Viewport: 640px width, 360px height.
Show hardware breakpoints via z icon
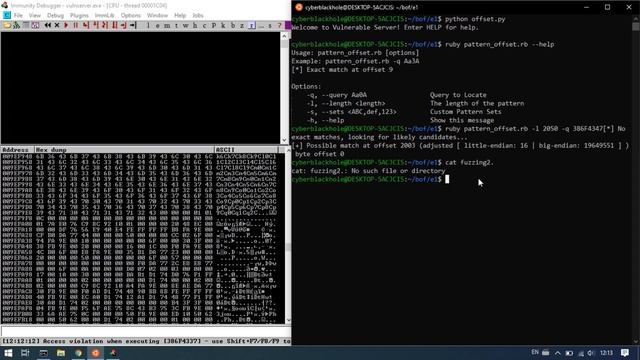pos(242,25)
